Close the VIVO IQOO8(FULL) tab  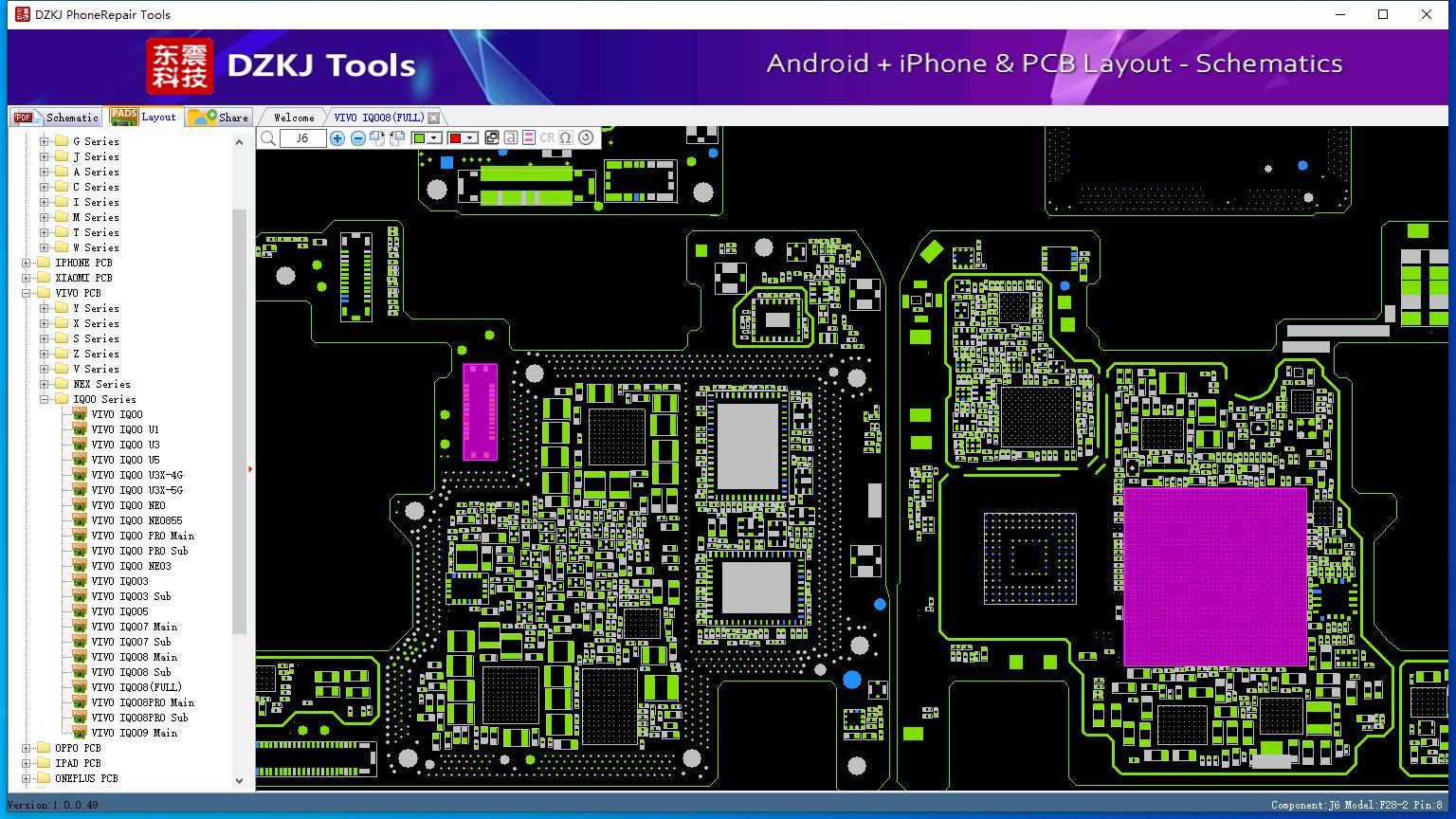pos(433,118)
